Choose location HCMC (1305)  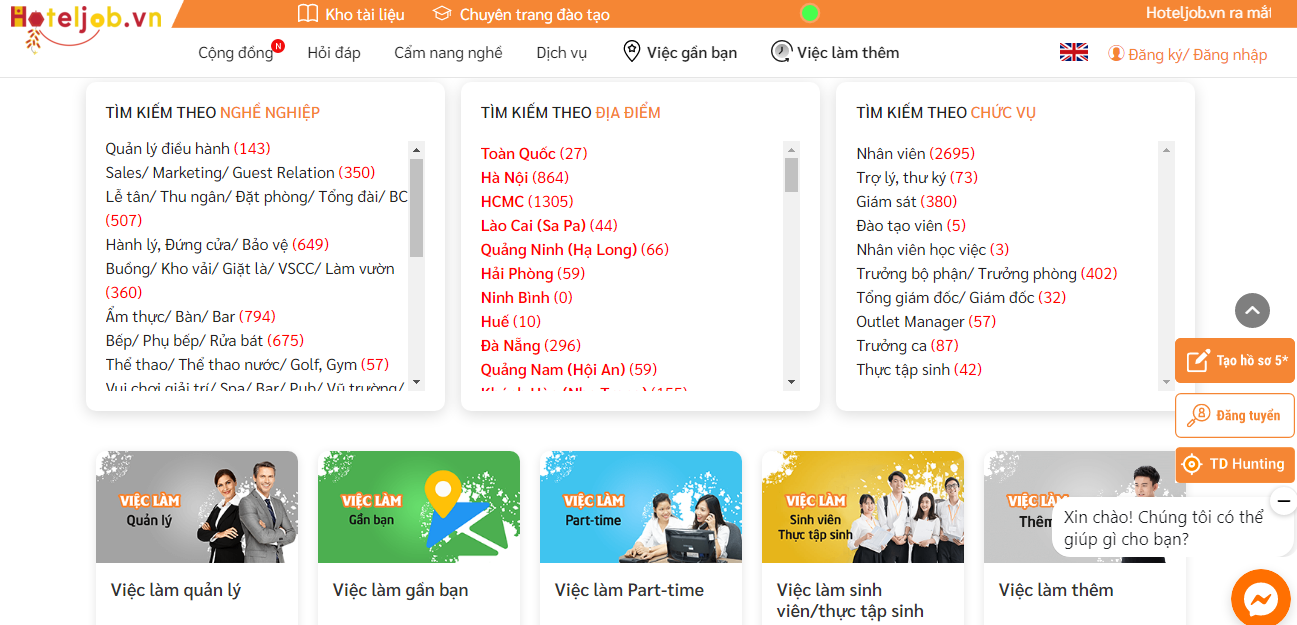[527, 201]
